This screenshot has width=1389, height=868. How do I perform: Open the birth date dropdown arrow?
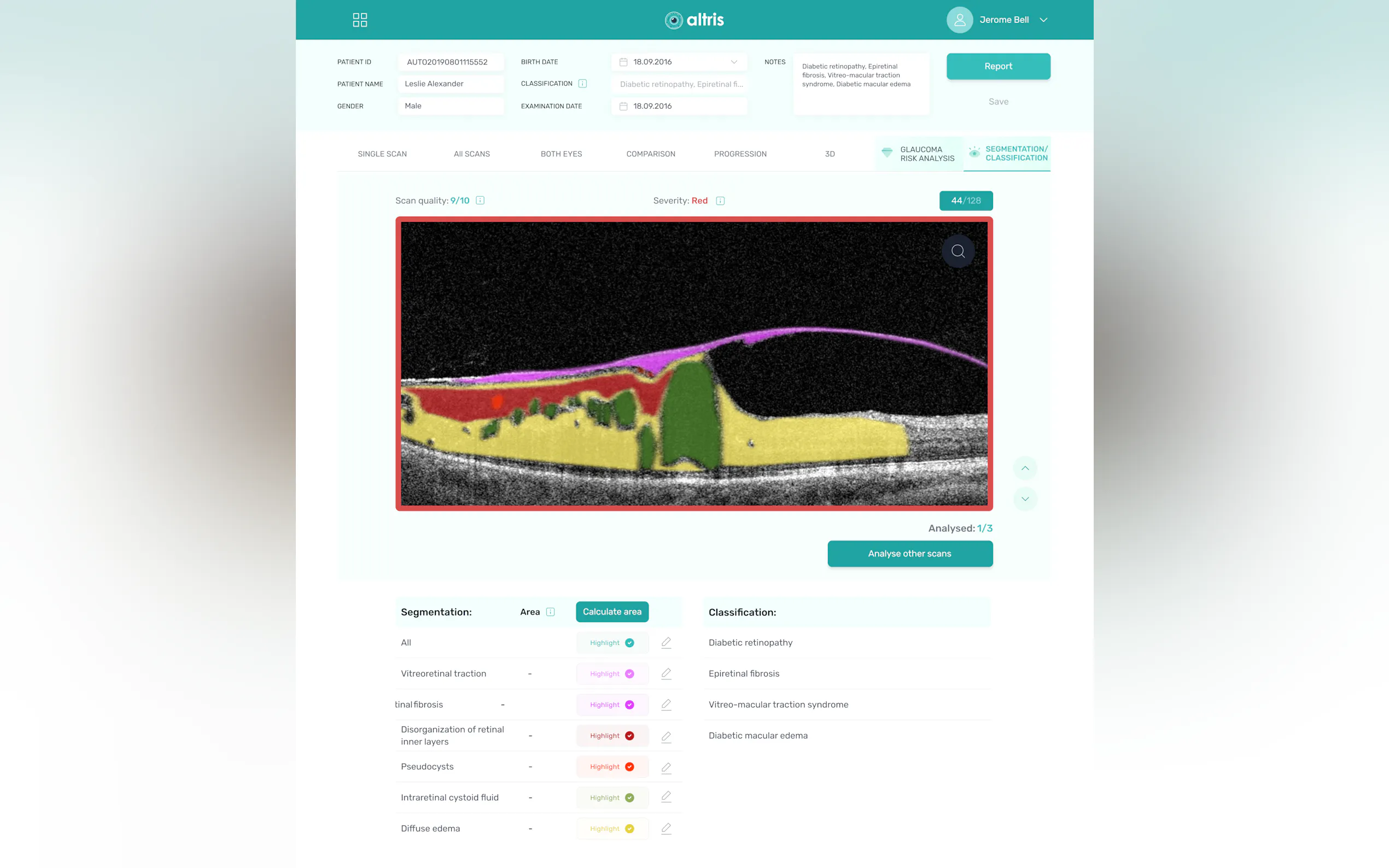click(733, 62)
